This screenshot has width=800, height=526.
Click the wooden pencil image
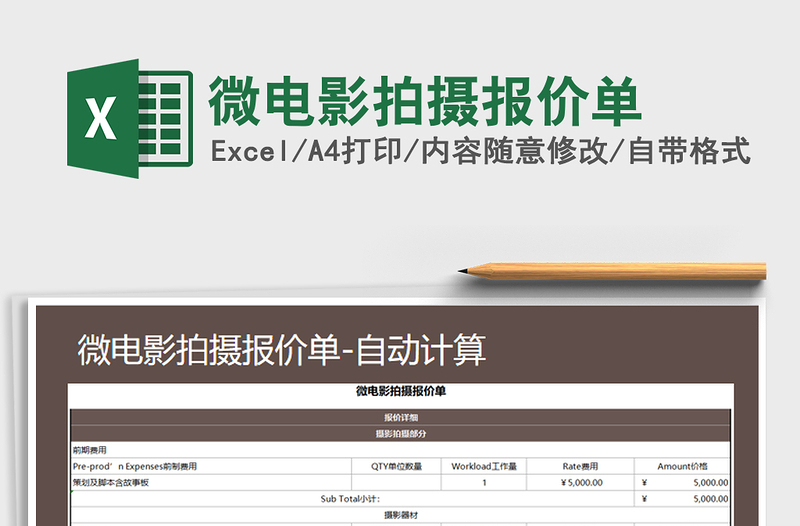[612, 271]
